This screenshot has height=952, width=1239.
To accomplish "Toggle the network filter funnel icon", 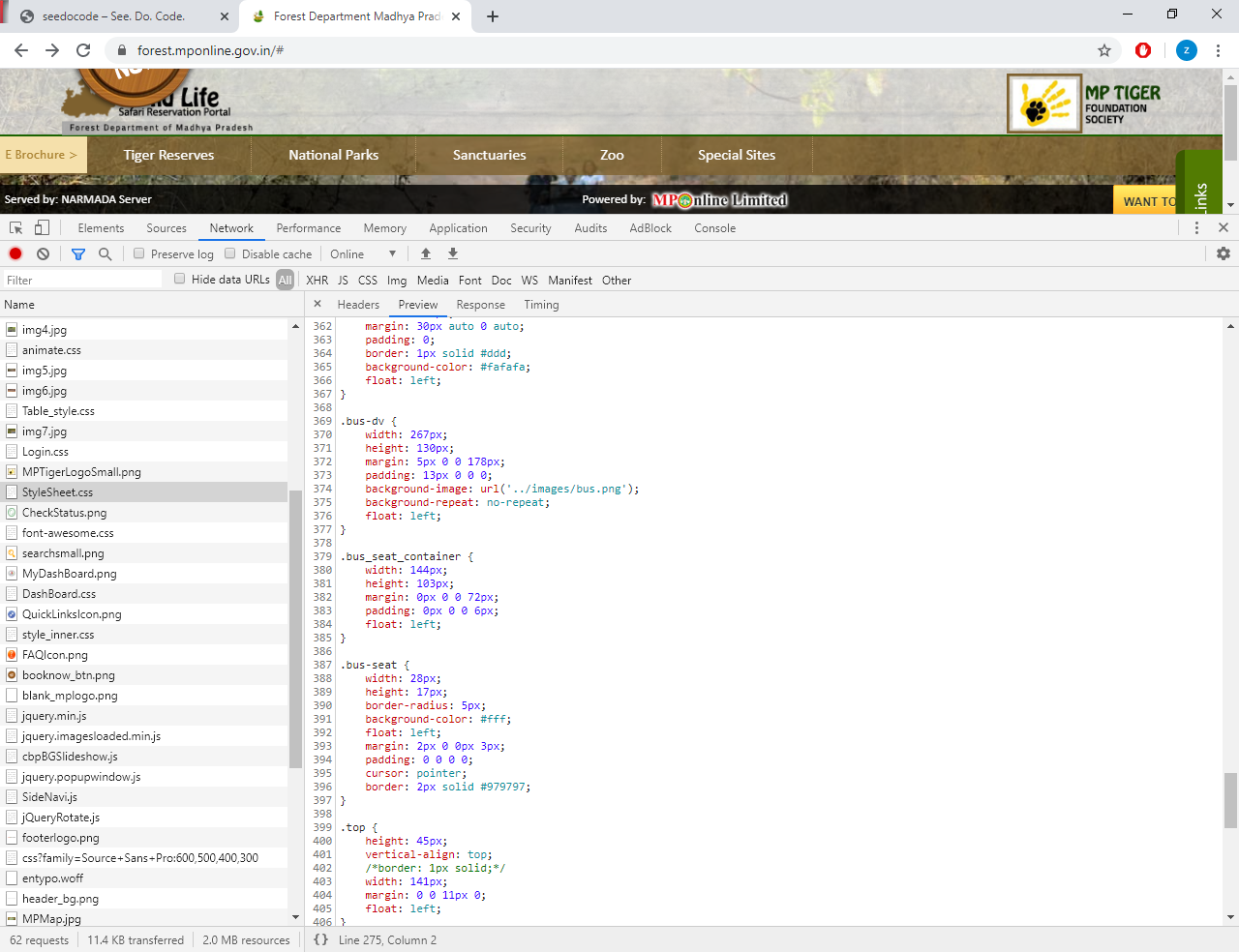I will pos(78,253).
